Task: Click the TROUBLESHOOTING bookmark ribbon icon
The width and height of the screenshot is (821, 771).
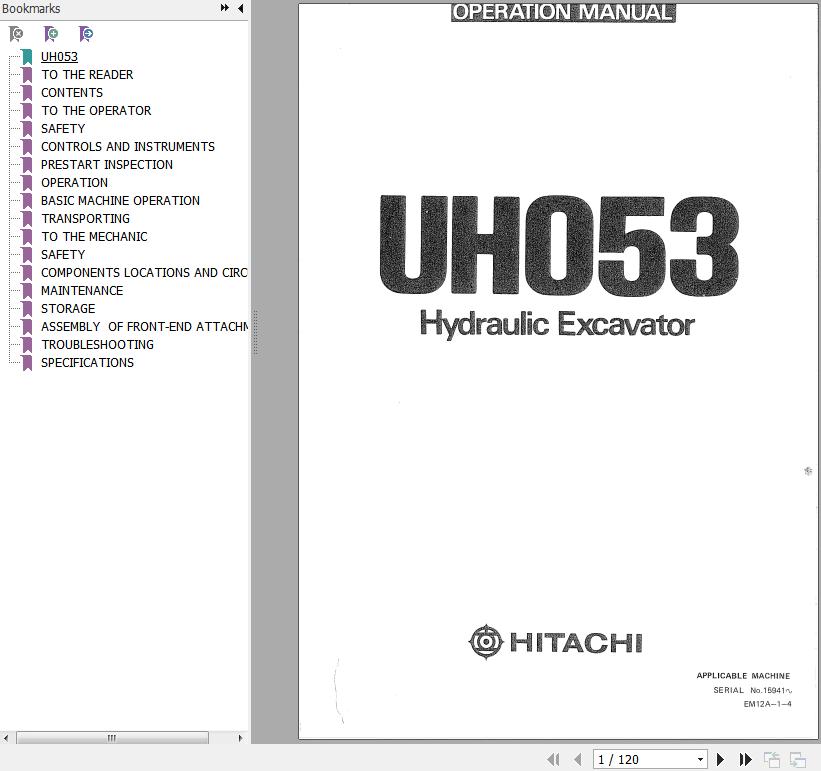Action: coord(27,345)
